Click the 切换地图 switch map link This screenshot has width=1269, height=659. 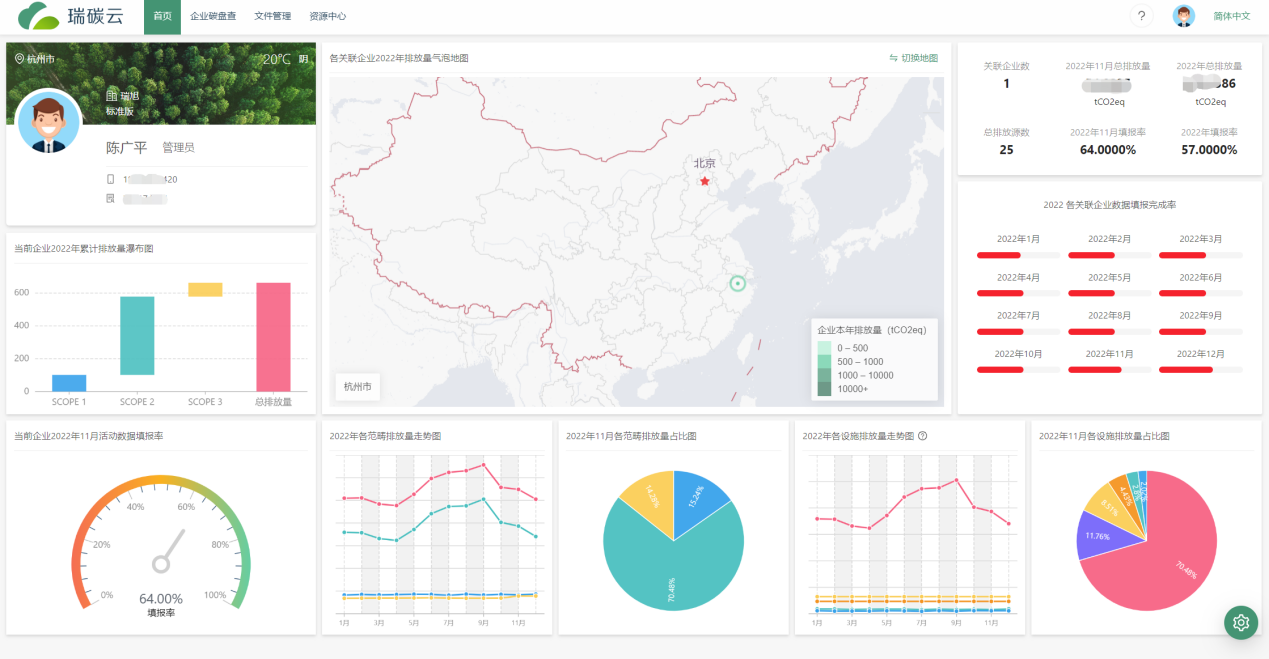913,58
